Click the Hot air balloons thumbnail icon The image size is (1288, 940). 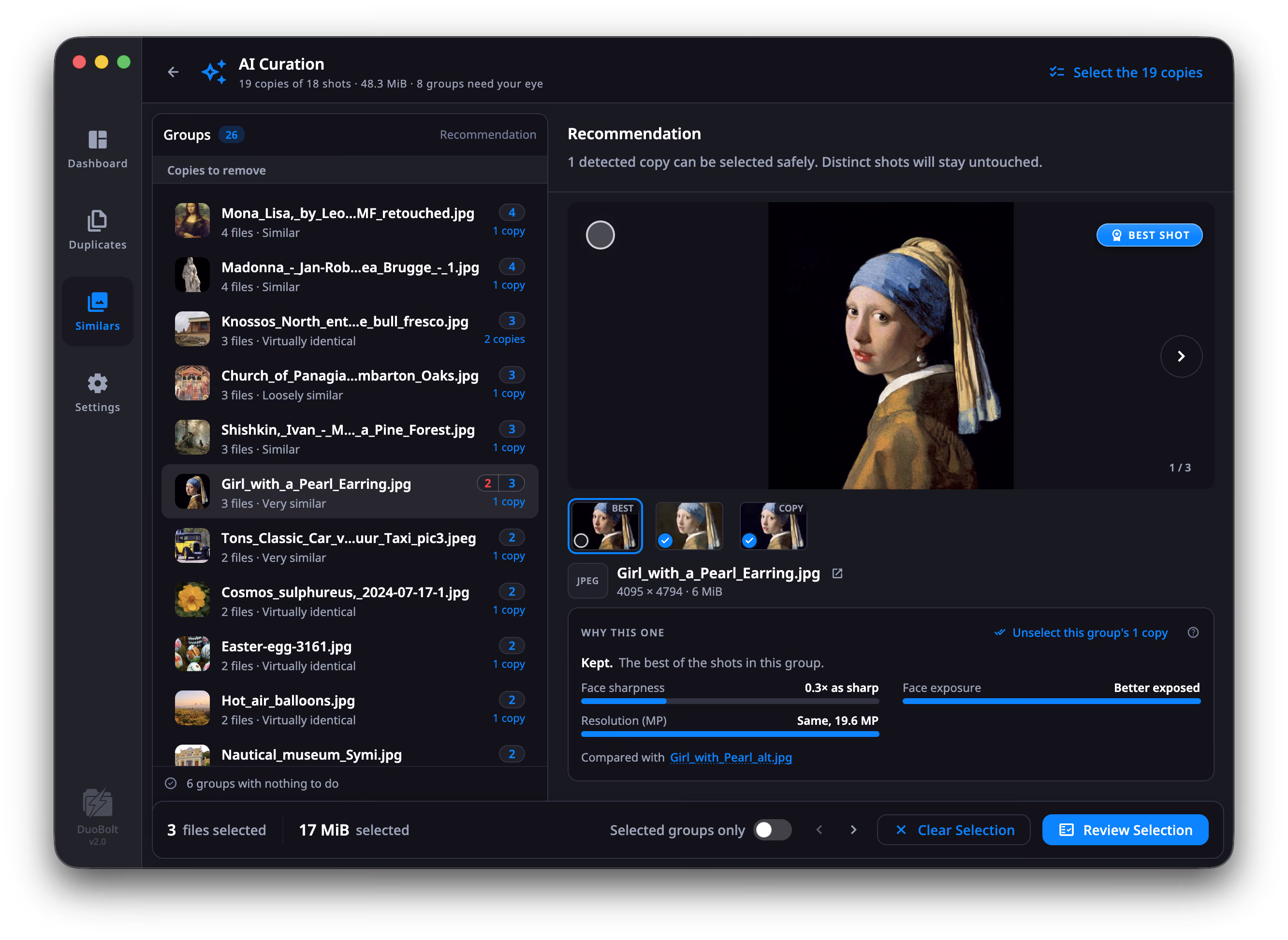(192, 708)
